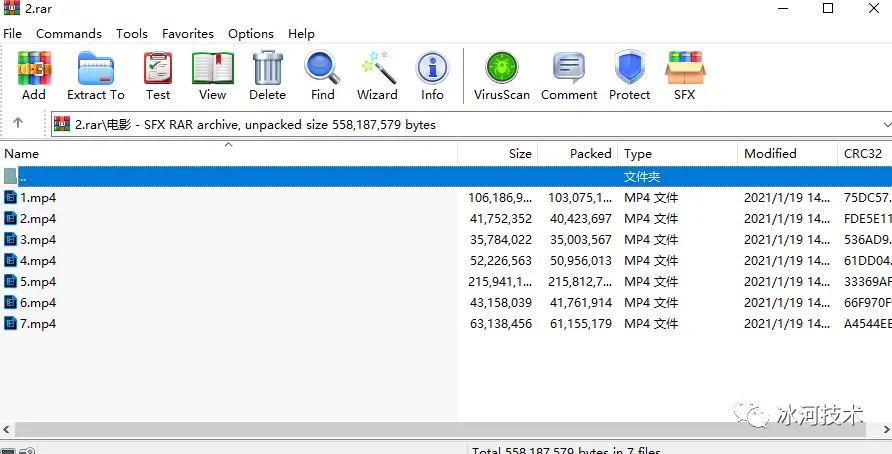Go up one level arrow
Viewport: 892px width, 454px height.
[x=18, y=123]
